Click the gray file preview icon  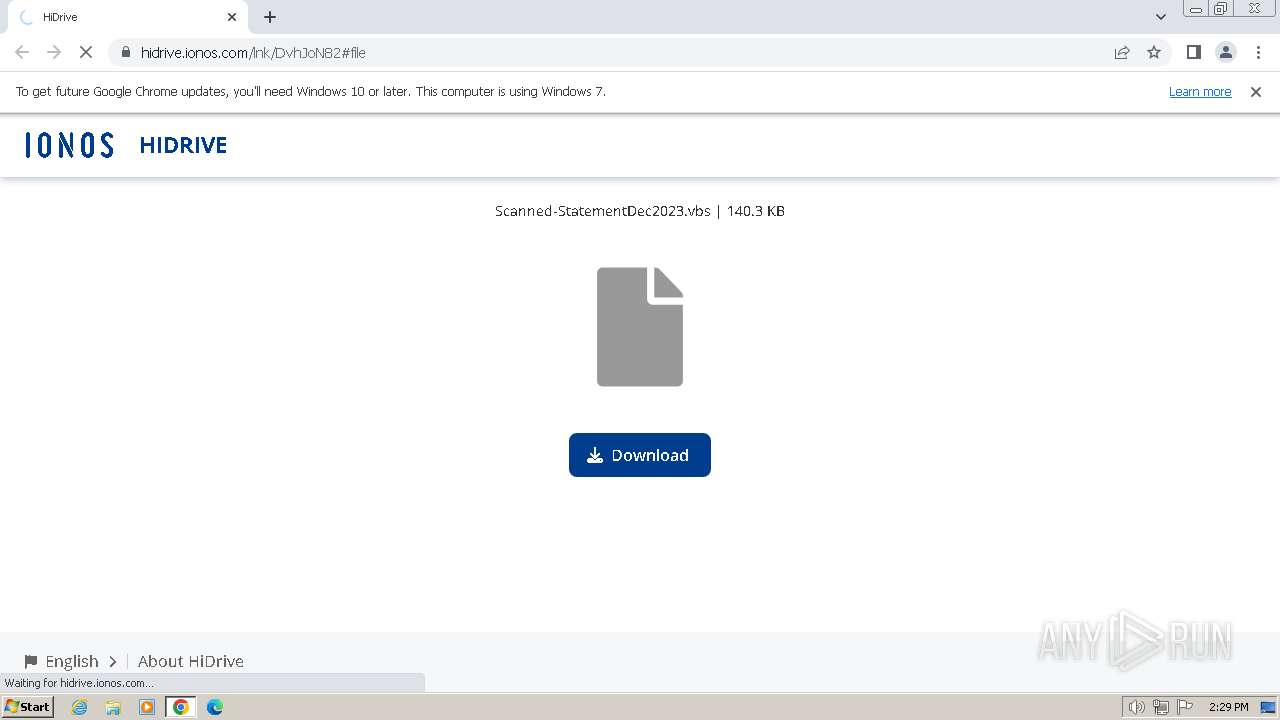pos(640,327)
